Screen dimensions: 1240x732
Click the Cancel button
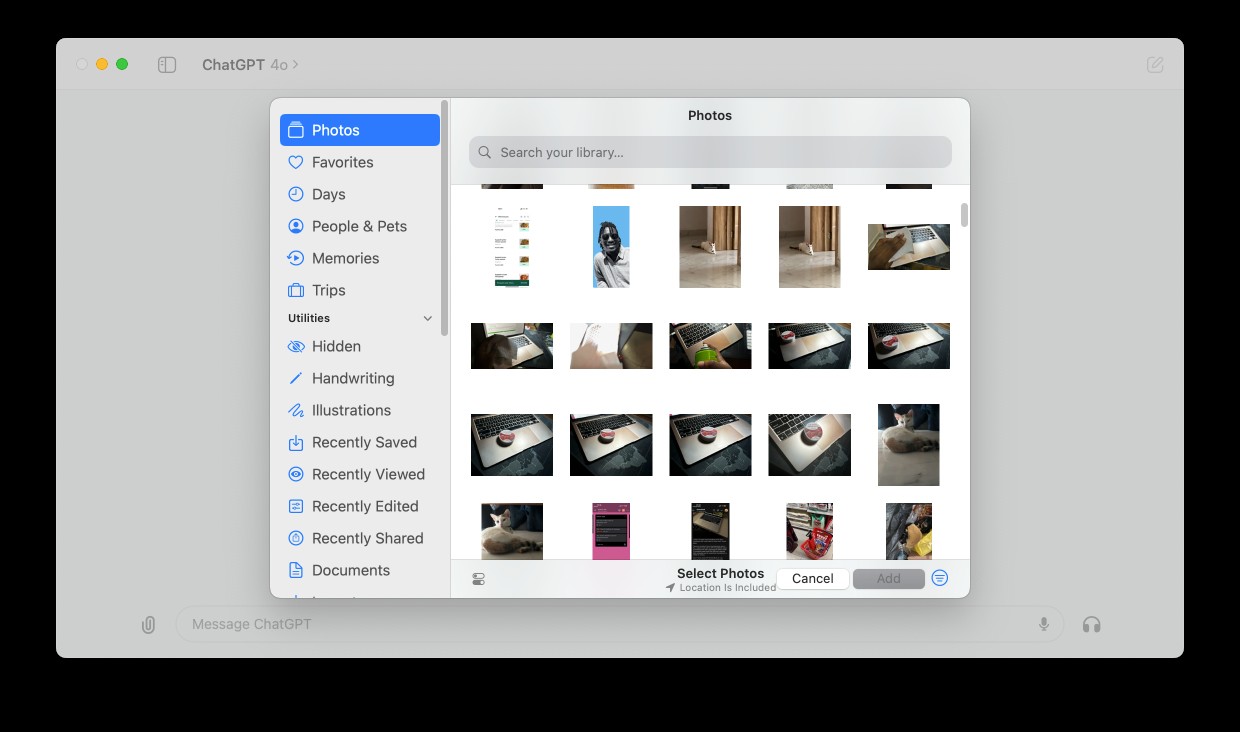coord(813,578)
